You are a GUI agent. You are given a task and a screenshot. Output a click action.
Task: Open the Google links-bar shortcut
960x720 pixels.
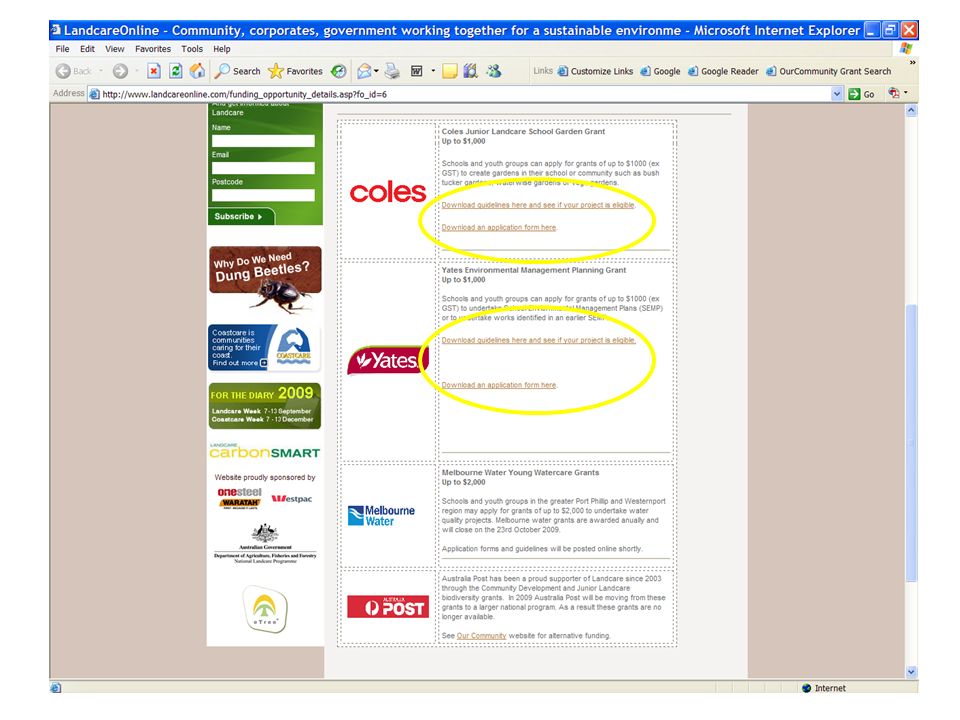click(x=660, y=71)
